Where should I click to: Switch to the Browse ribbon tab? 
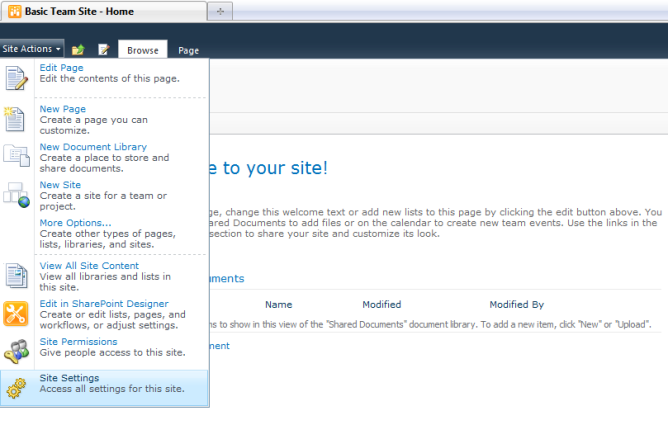142,50
